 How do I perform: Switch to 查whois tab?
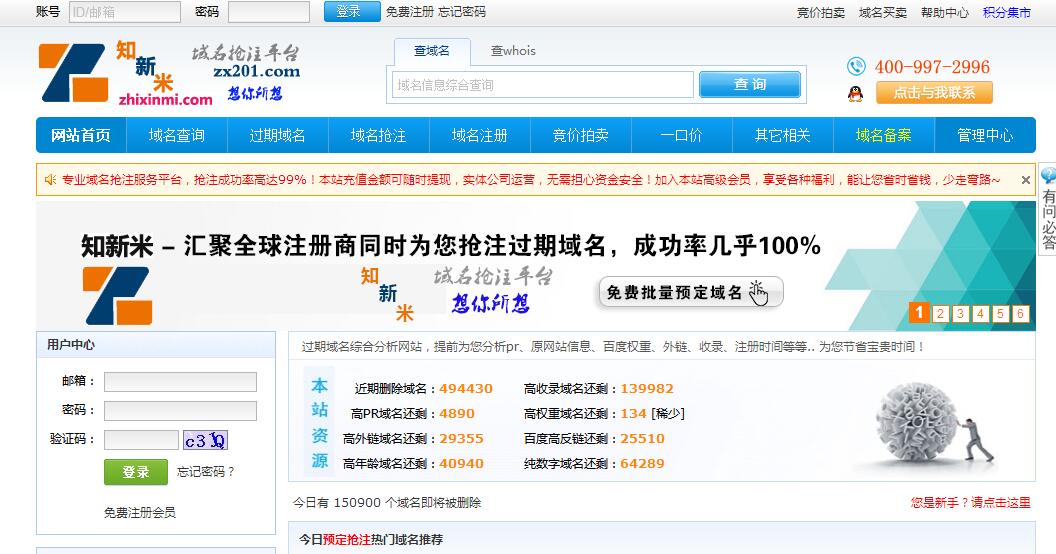pos(513,51)
